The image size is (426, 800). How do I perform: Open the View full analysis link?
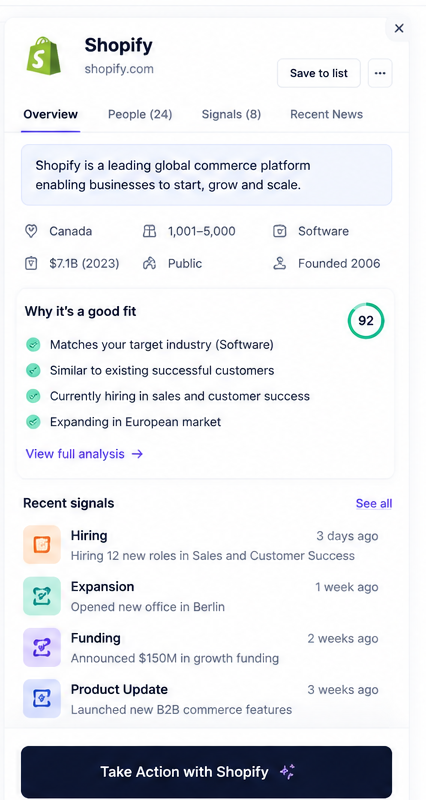click(84, 454)
